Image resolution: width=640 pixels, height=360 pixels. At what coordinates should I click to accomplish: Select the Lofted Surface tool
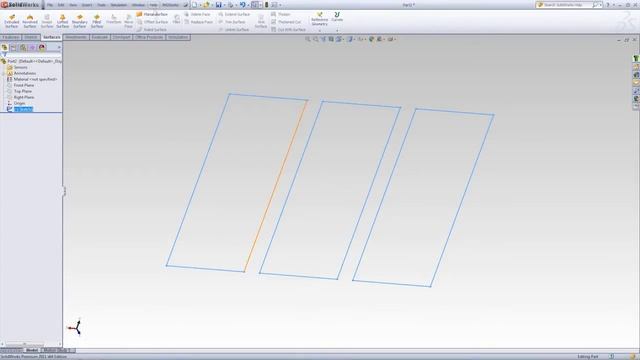(62, 21)
